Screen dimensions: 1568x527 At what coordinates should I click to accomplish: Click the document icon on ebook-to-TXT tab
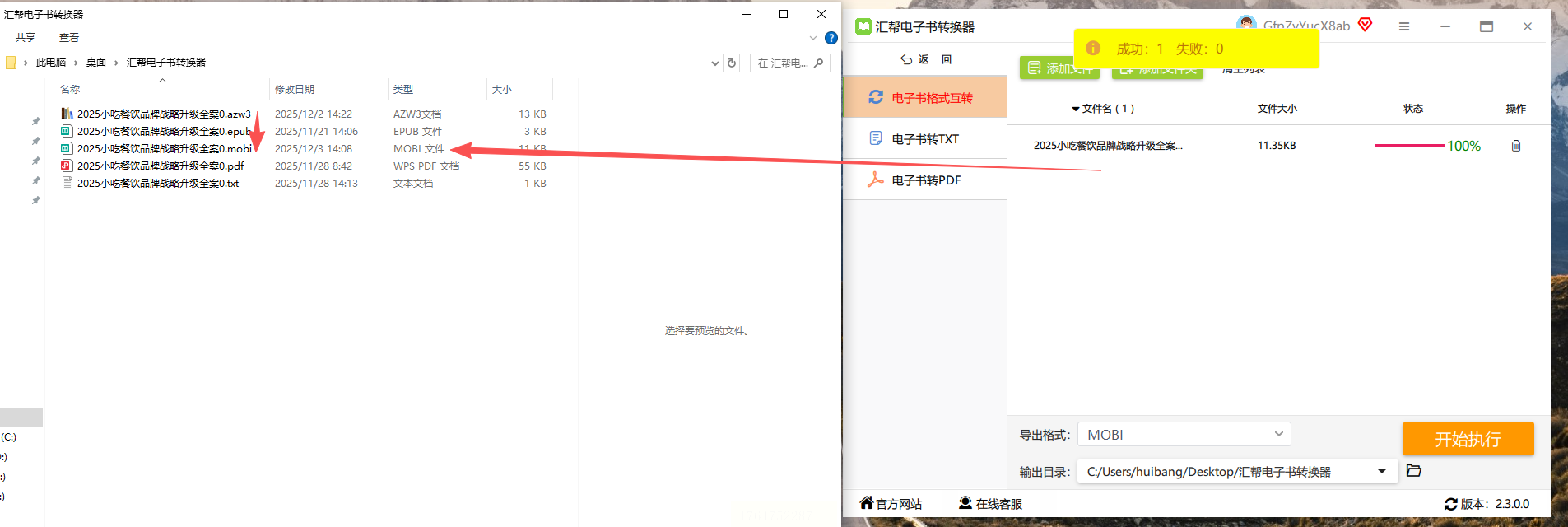(x=876, y=138)
